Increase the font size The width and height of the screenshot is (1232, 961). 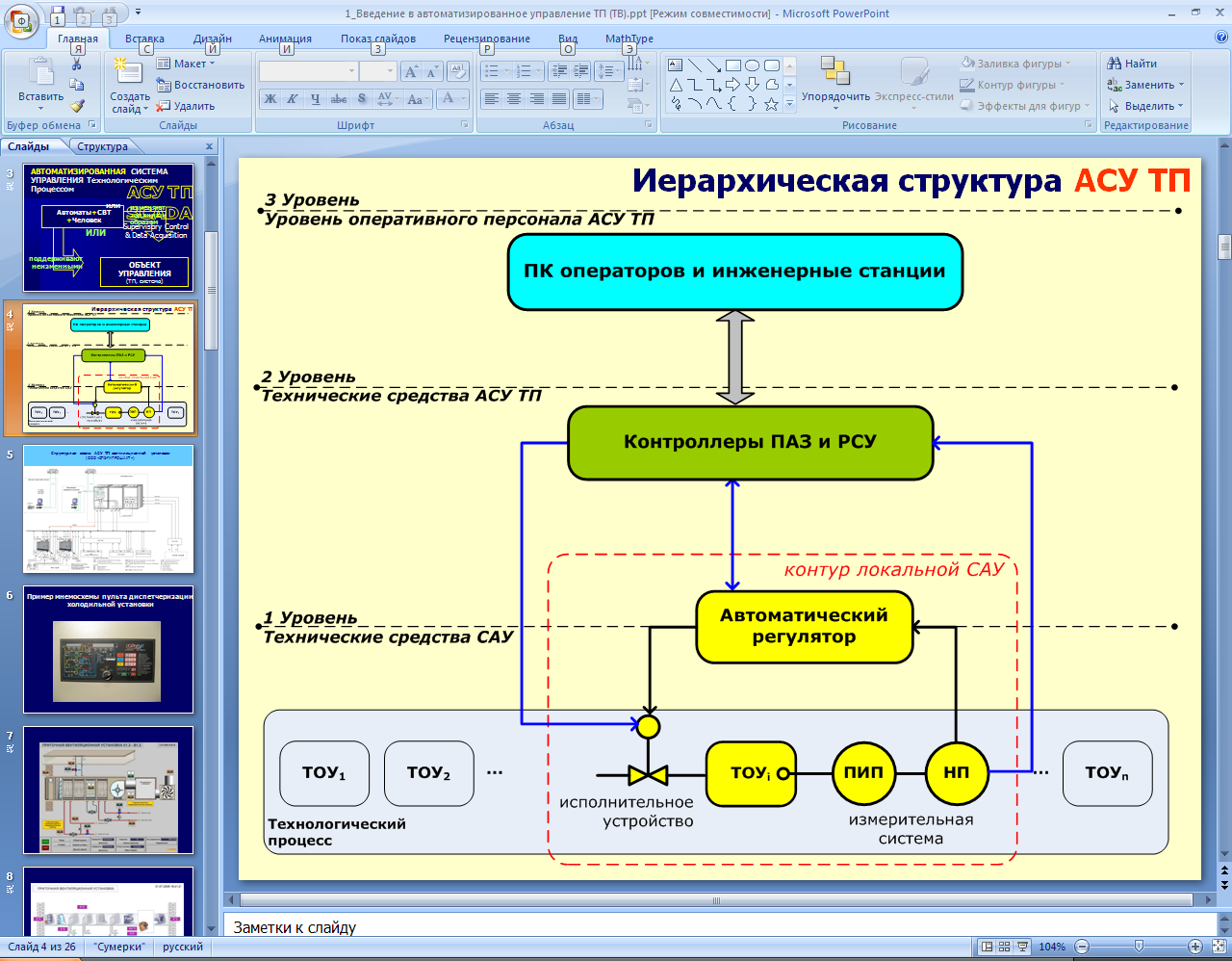[x=411, y=71]
